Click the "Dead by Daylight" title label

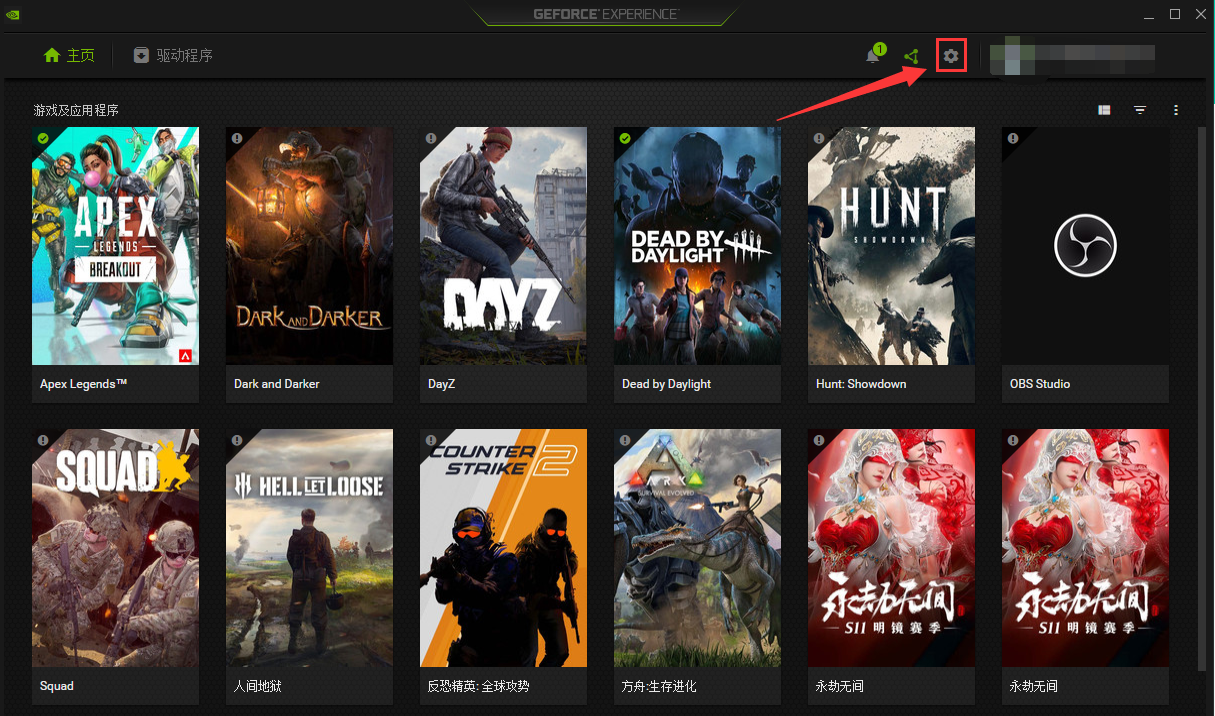(666, 384)
